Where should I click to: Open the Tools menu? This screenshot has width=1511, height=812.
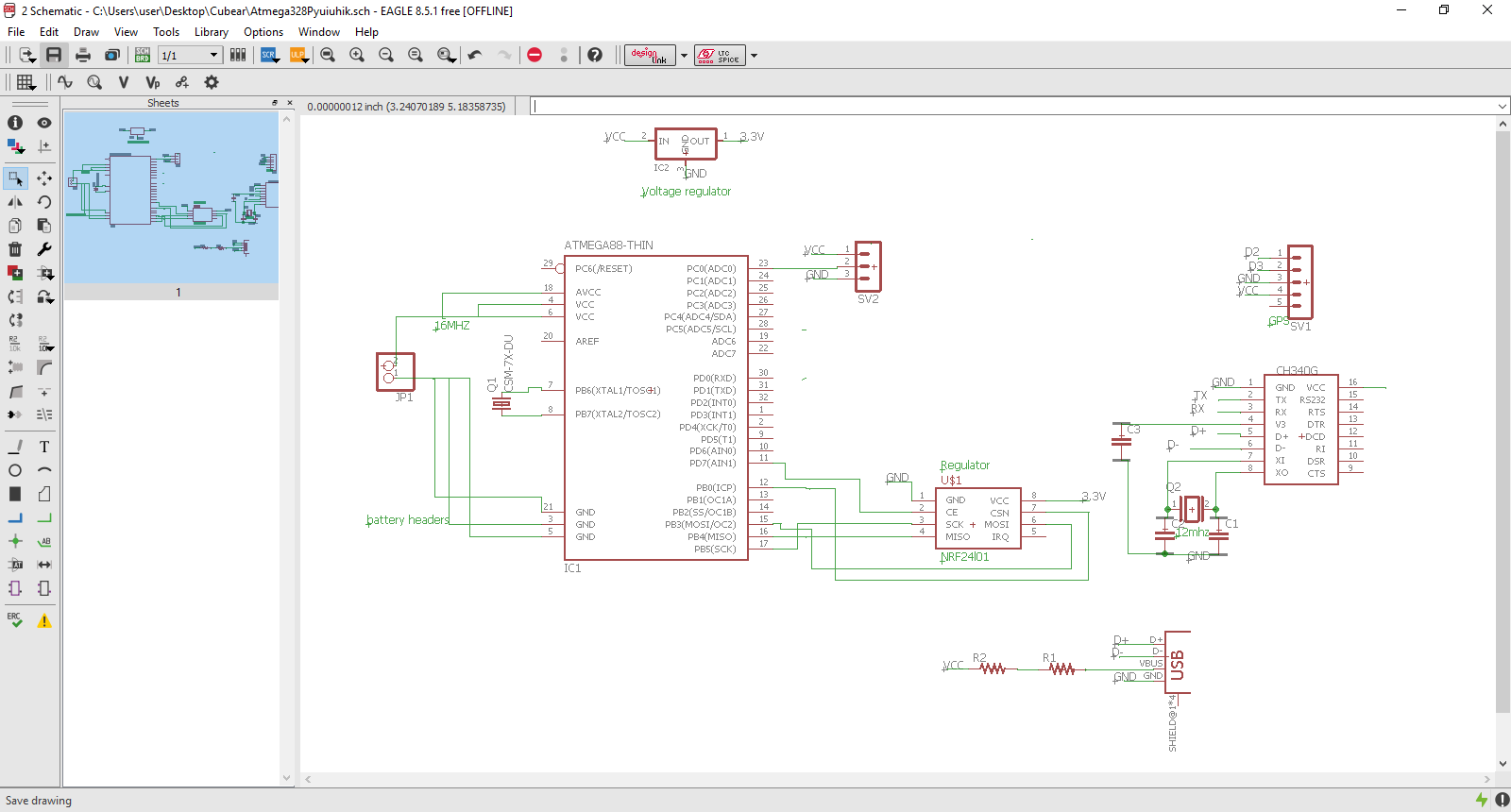(x=166, y=32)
